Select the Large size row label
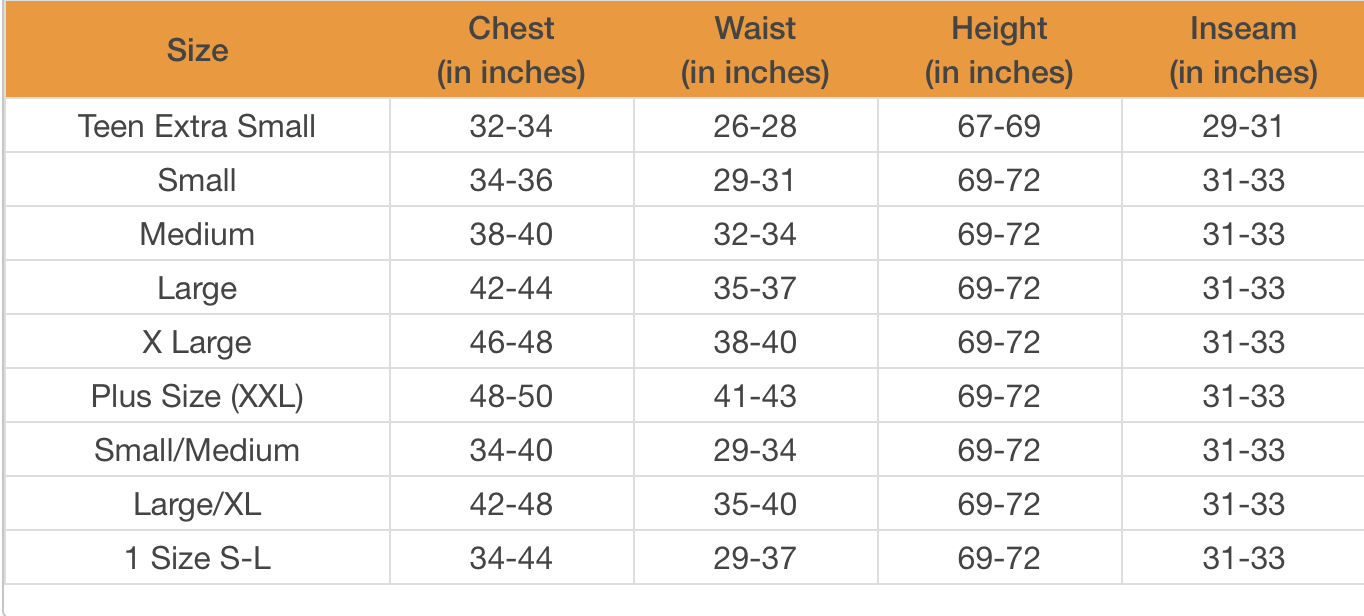The height and width of the screenshot is (616, 1364). tap(197, 288)
